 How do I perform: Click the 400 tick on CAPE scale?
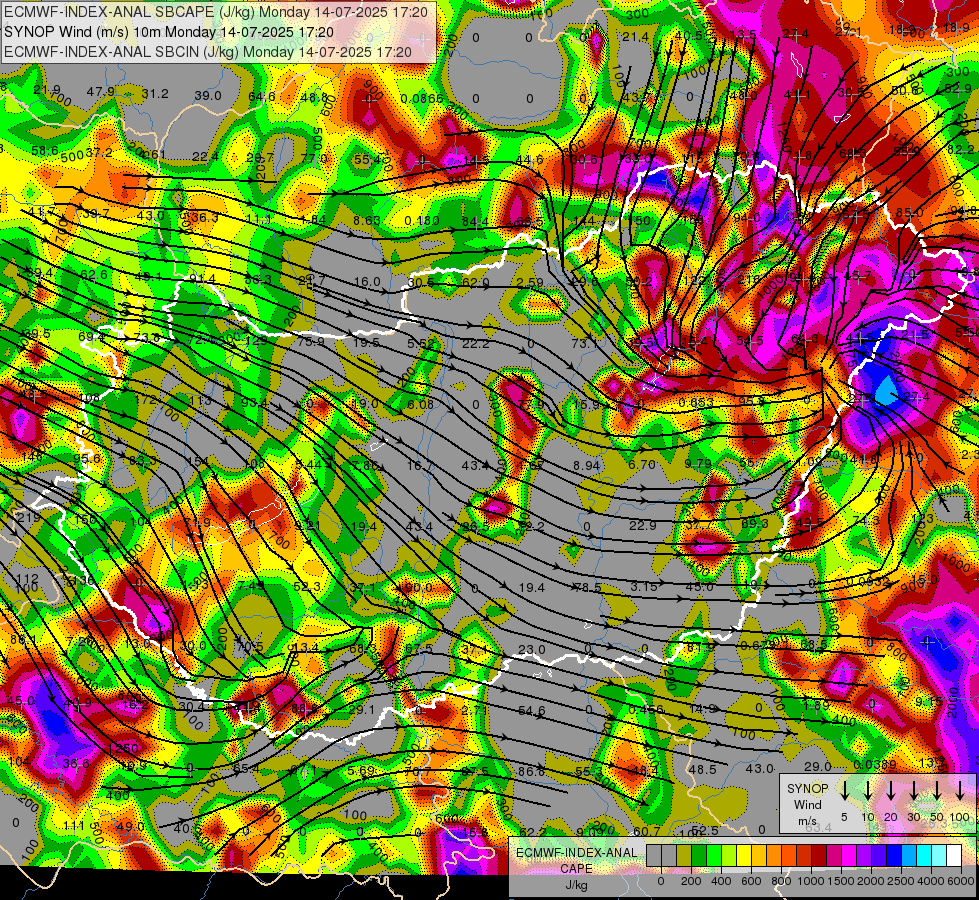click(x=721, y=881)
